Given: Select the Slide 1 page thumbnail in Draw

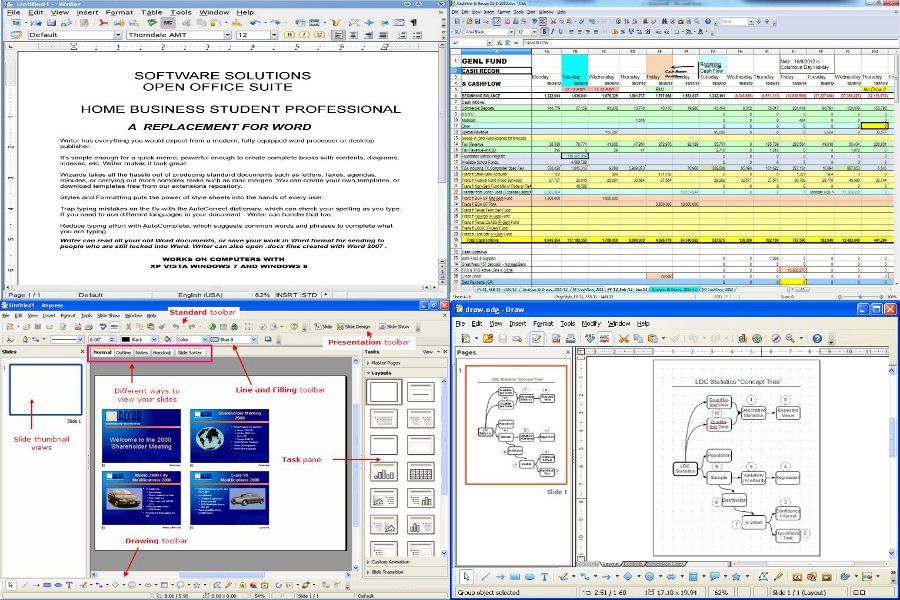Looking at the screenshot, I should point(517,425).
